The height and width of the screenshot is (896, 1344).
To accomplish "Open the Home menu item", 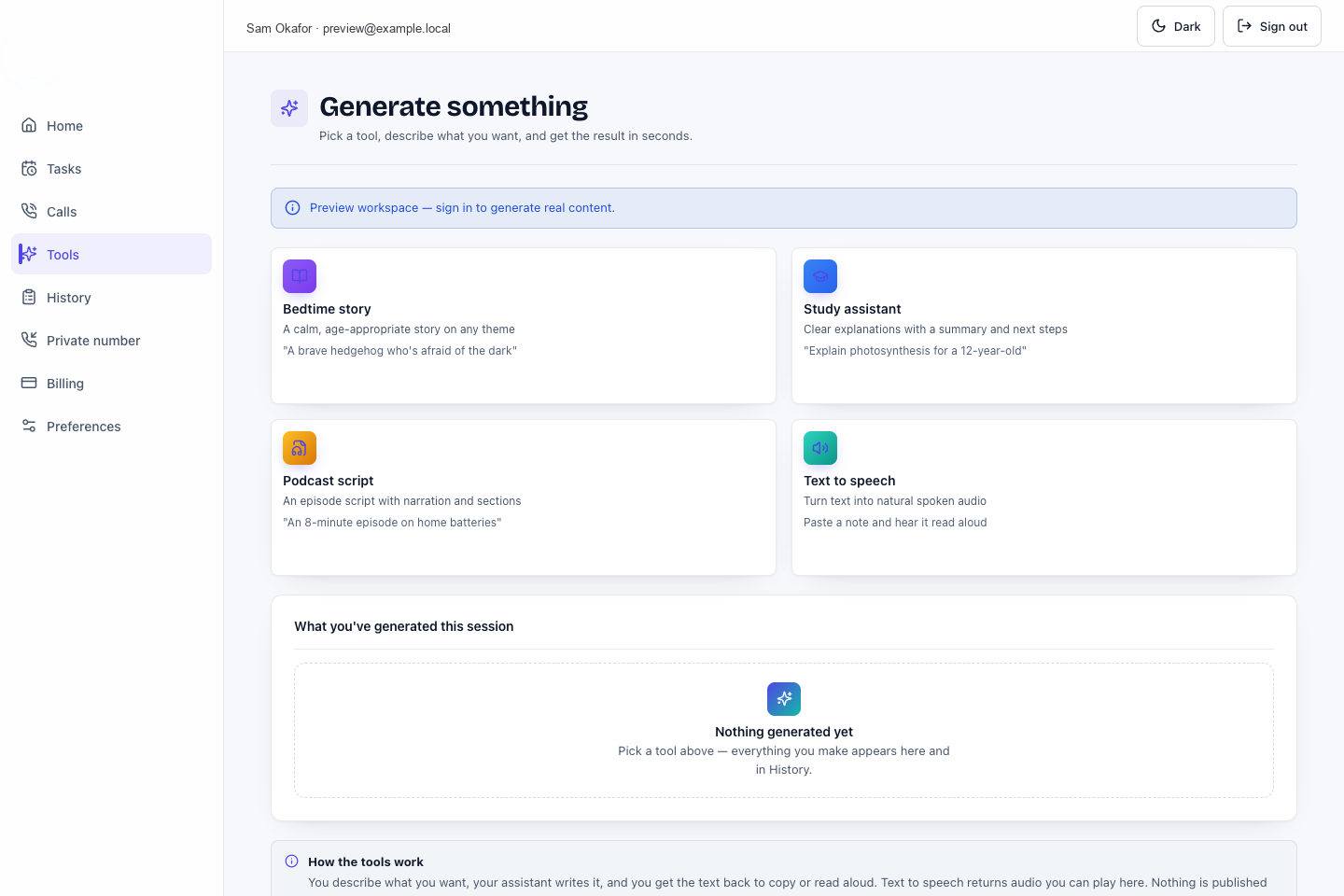I will tap(112, 125).
